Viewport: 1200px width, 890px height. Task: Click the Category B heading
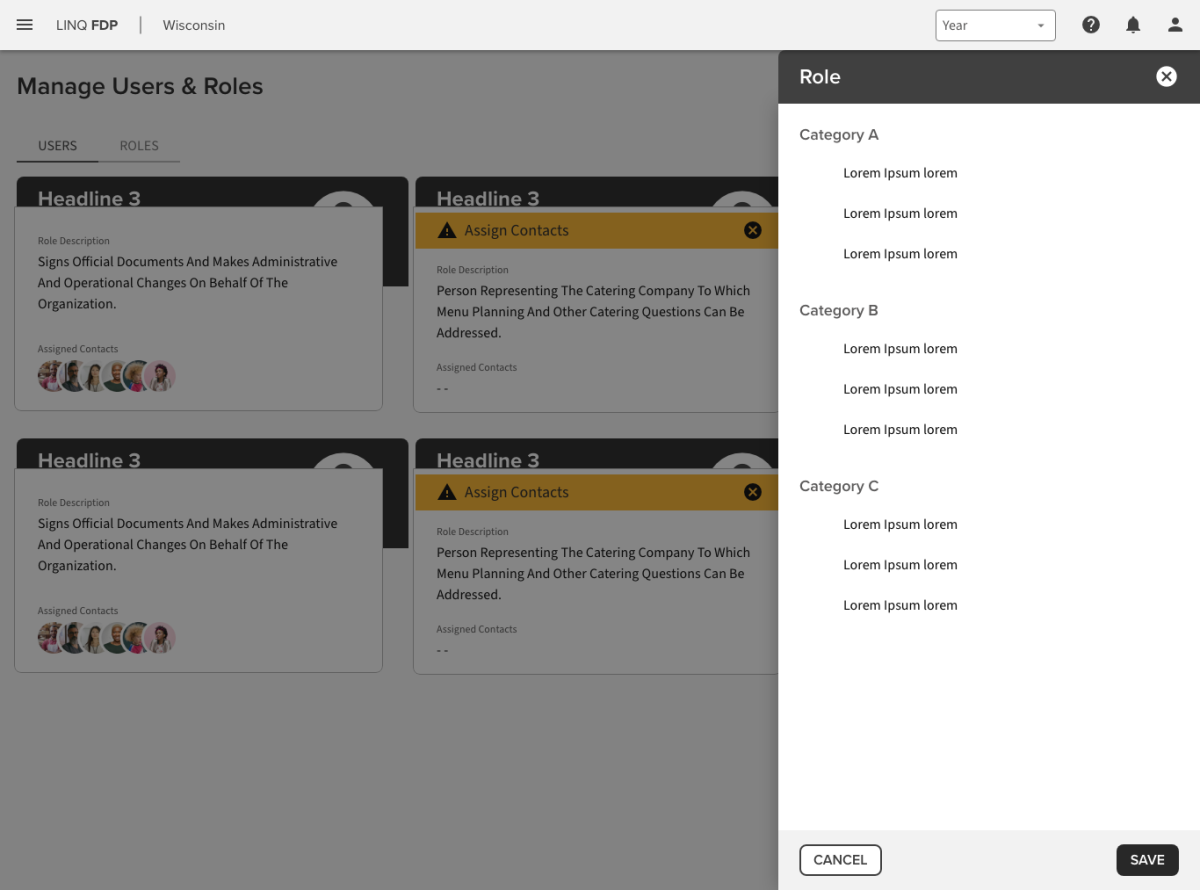[x=839, y=310]
